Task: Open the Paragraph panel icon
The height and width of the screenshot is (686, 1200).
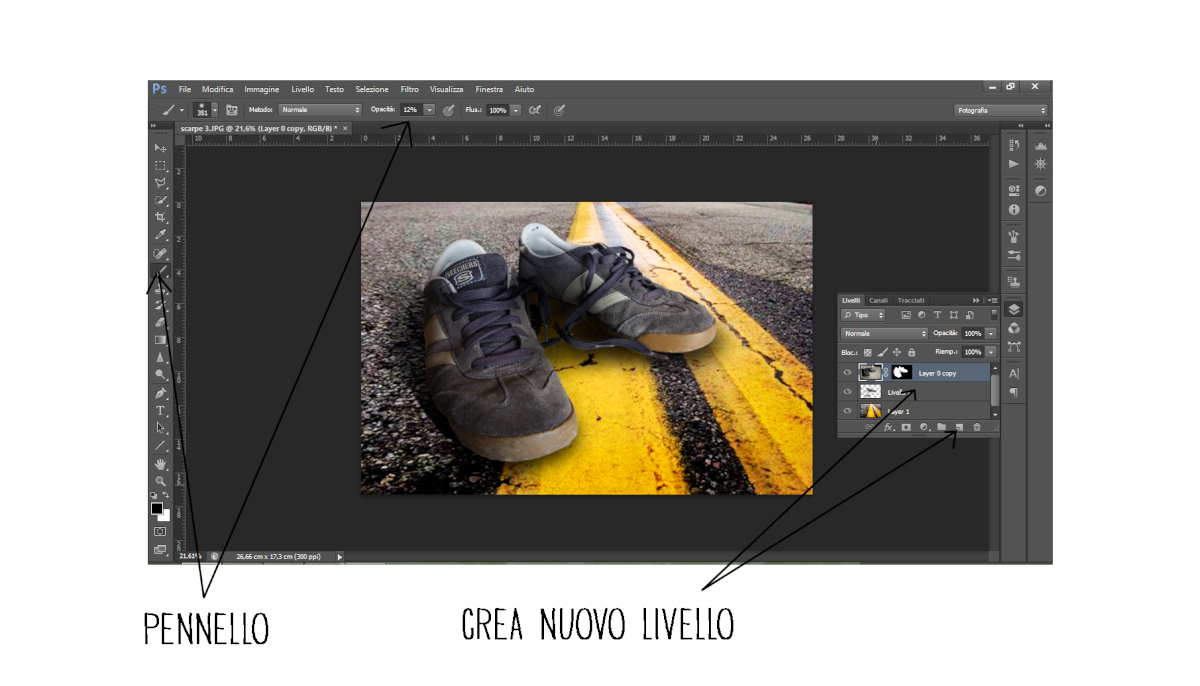Action: click(x=1014, y=392)
